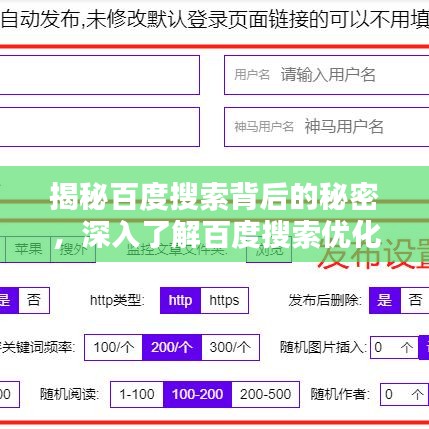429x429 pixels.
Task: Click the 苹果 button
Action: click(x=28, y=249)
